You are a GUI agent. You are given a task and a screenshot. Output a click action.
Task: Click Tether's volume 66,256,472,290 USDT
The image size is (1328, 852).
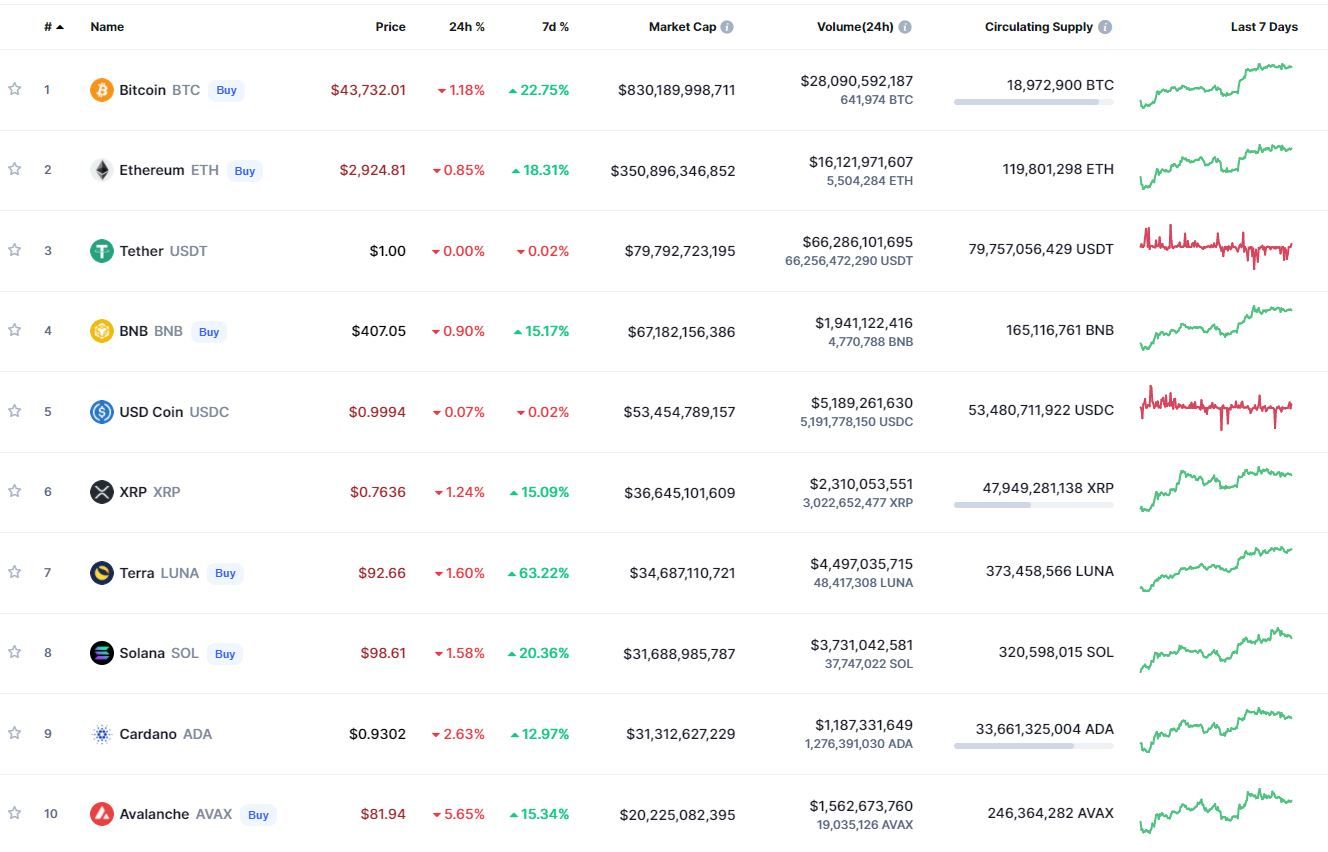pos(849,261)
